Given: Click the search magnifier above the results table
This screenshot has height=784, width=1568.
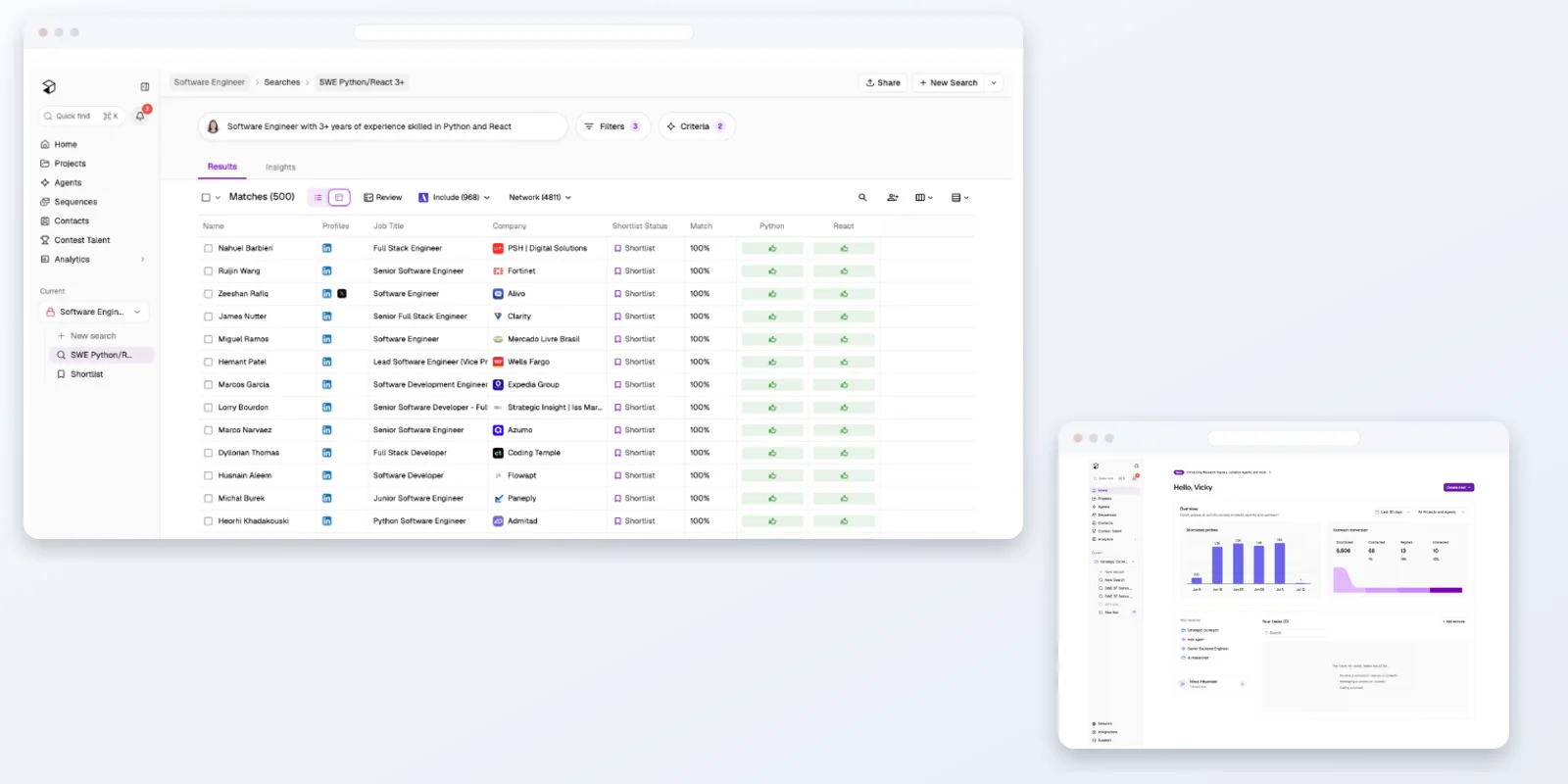Looking at the screenshot, I should (x=862, y=198).
